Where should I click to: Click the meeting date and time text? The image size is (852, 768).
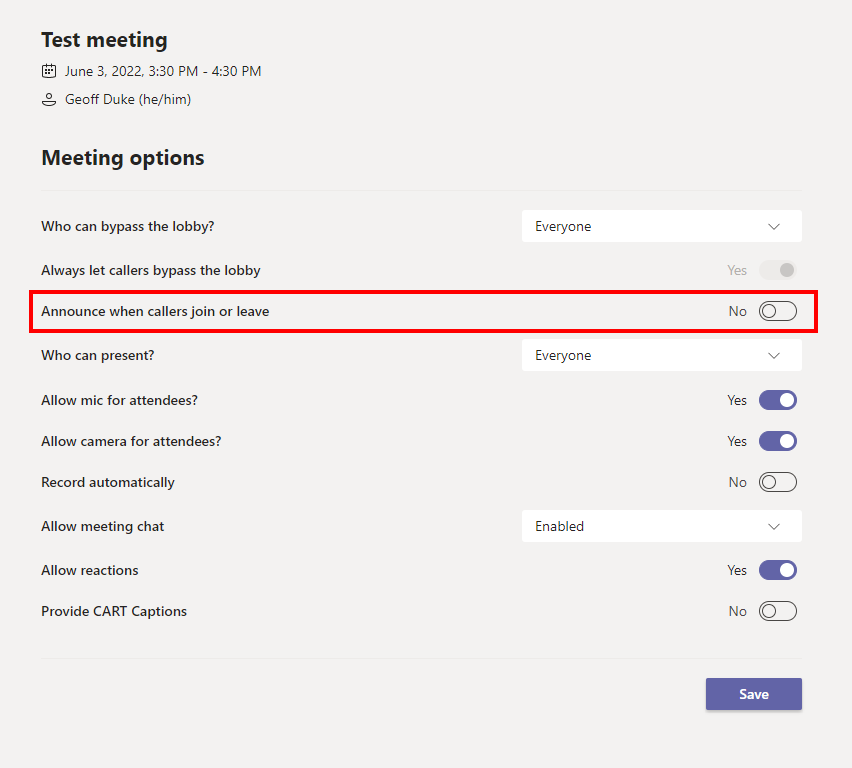point(163,71)
